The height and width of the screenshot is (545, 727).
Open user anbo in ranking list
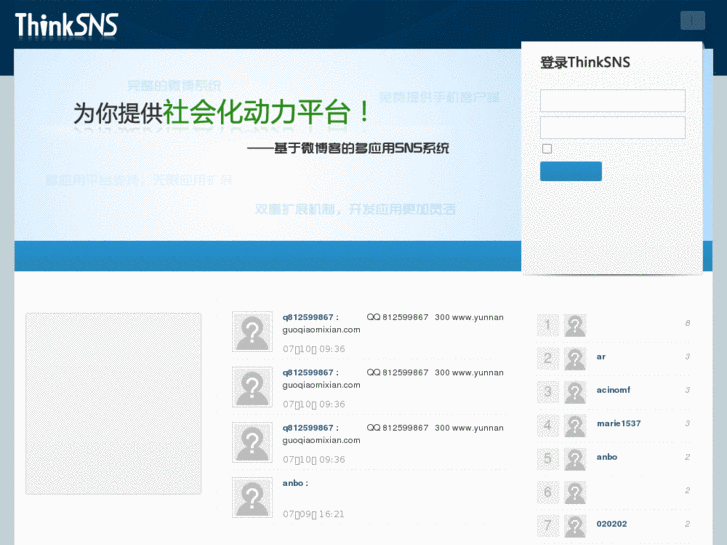click(606, 457)
